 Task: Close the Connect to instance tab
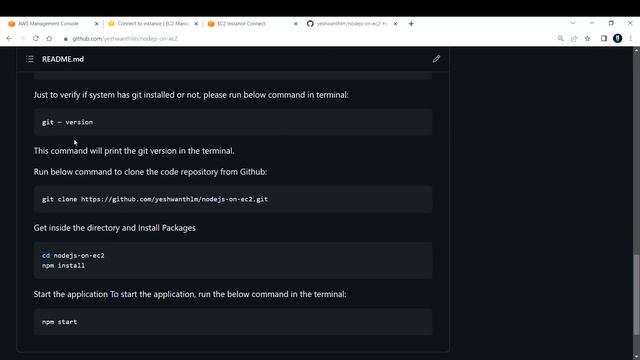click(x=196, y=24)
